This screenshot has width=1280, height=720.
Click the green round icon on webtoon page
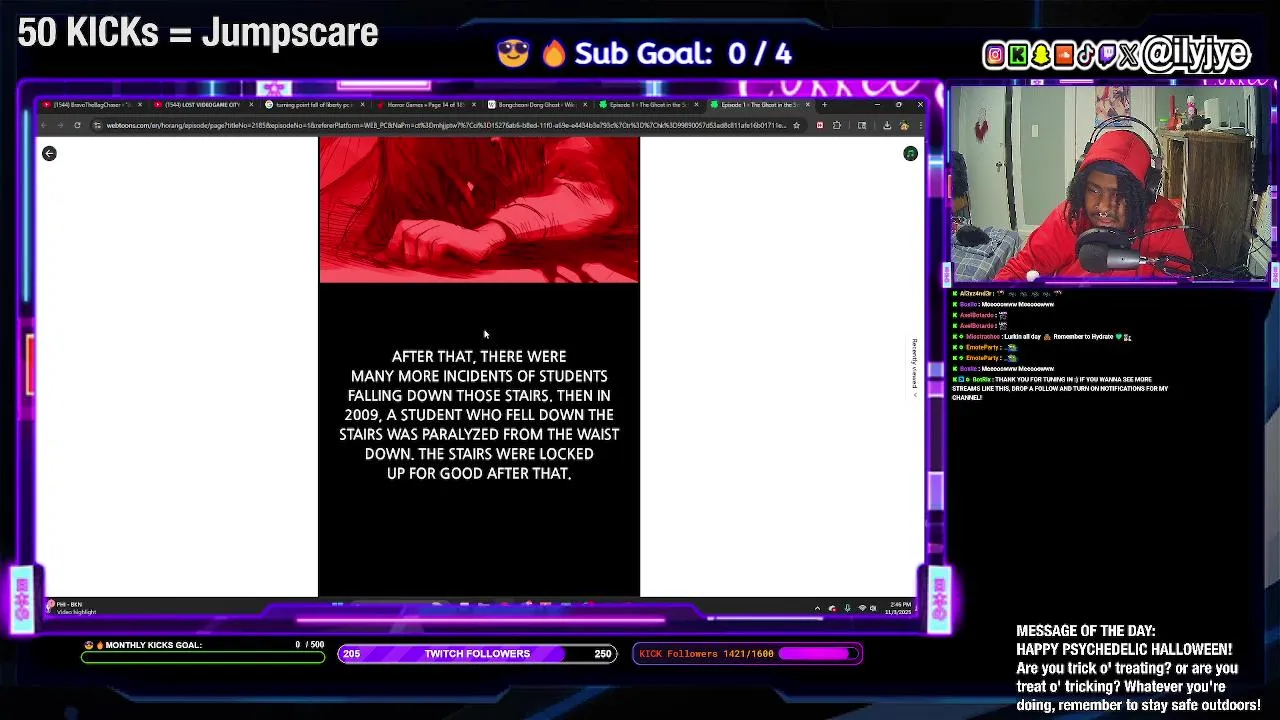(910, 153)
